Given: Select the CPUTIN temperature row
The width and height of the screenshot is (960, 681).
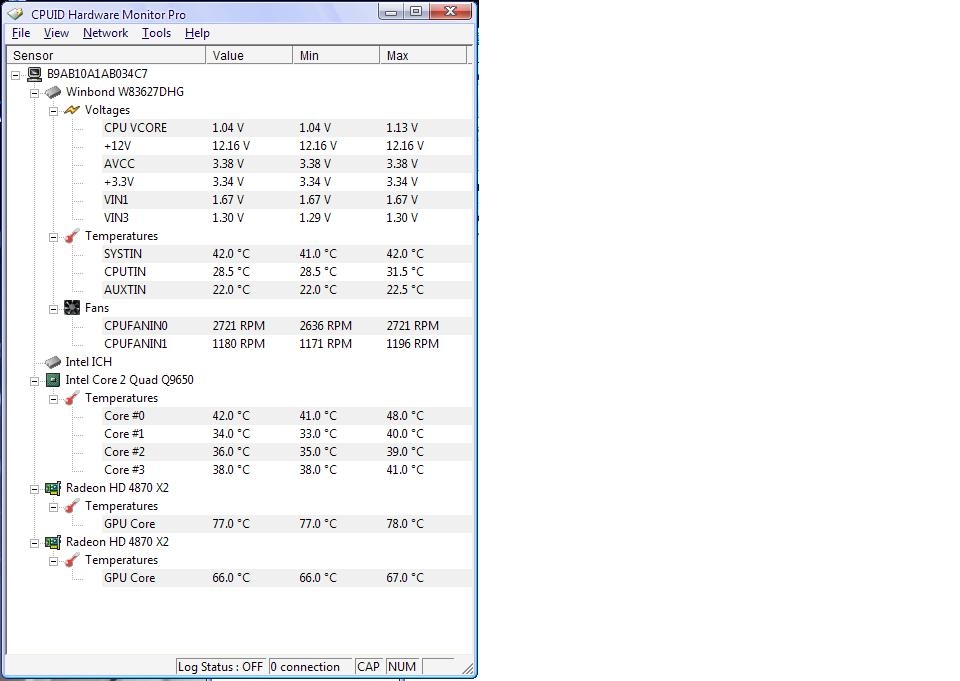Looking at the screenshot, I should click(x=287, y=272).
